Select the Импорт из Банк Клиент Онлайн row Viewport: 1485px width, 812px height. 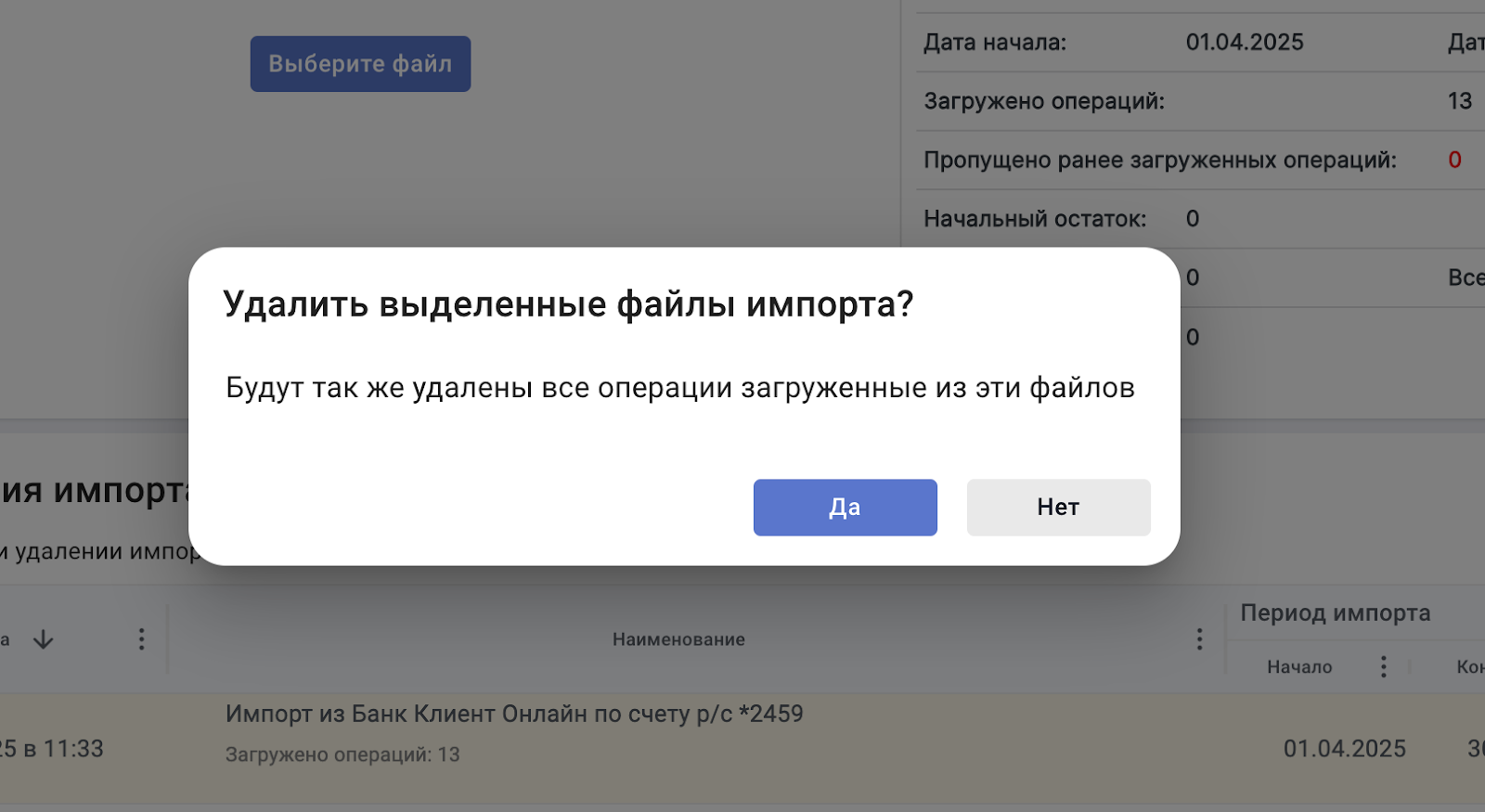pyautogui.click(x=514, y=714)
